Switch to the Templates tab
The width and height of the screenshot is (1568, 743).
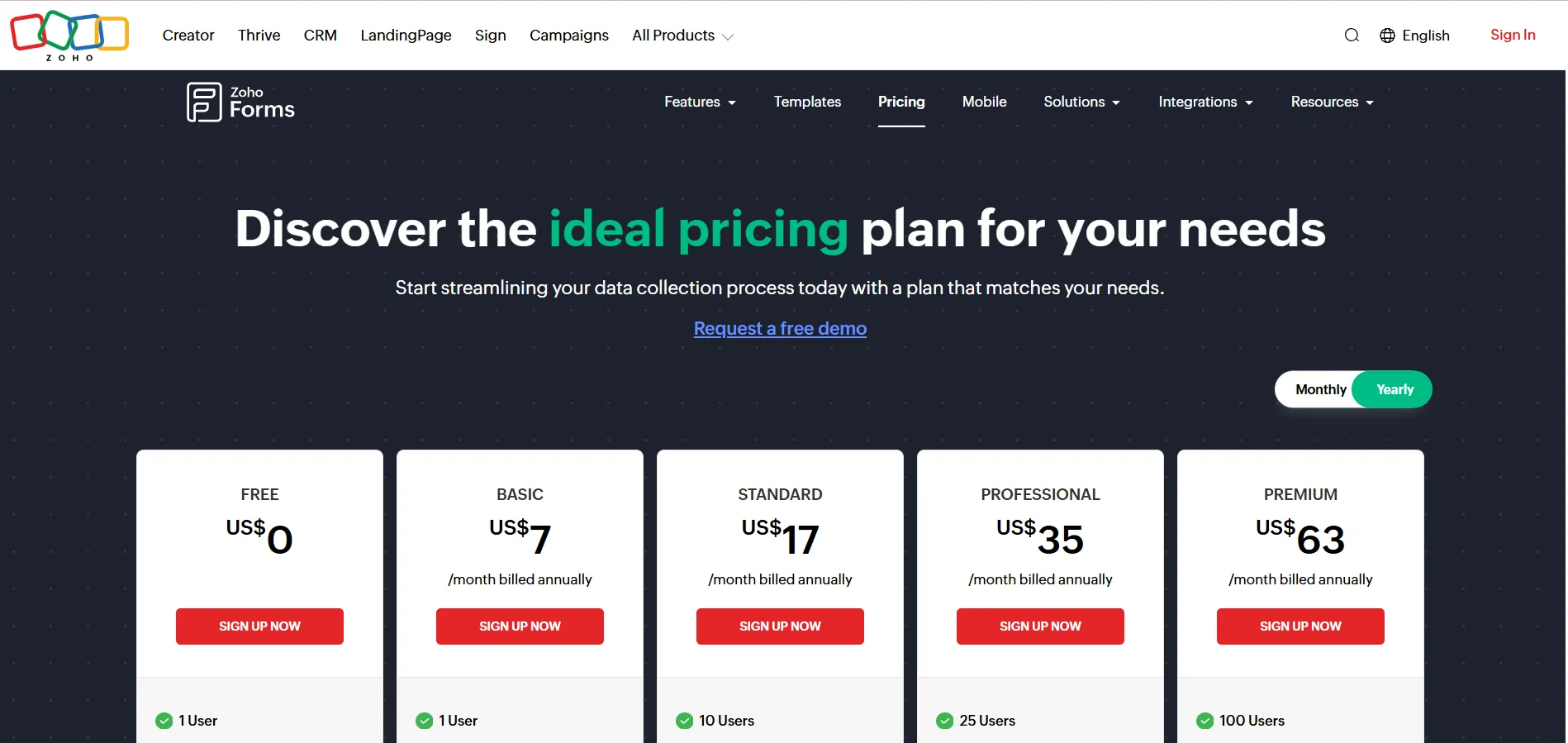click(x=807, y=102)
